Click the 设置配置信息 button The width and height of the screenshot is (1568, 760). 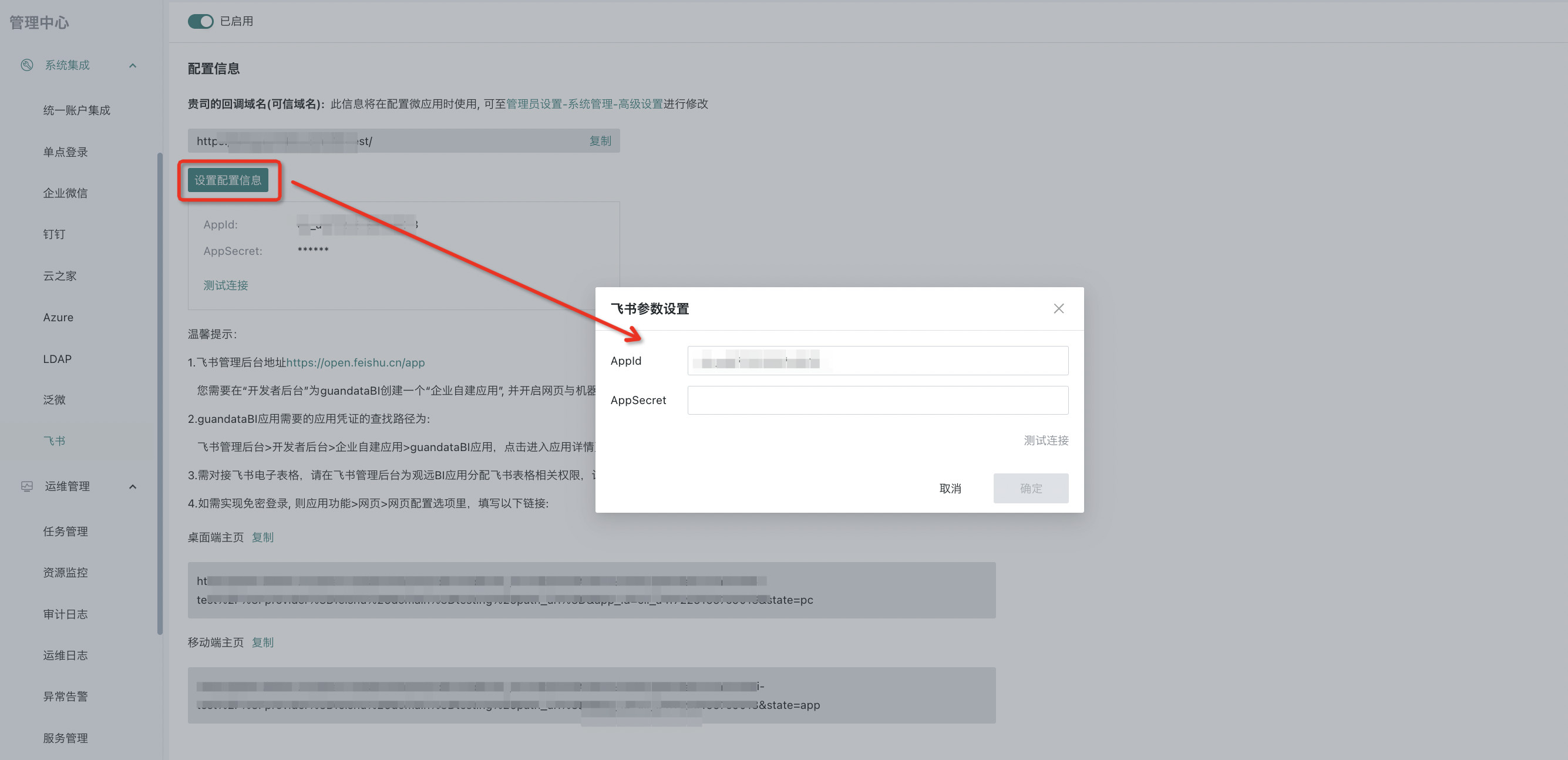tap(228, 180)
